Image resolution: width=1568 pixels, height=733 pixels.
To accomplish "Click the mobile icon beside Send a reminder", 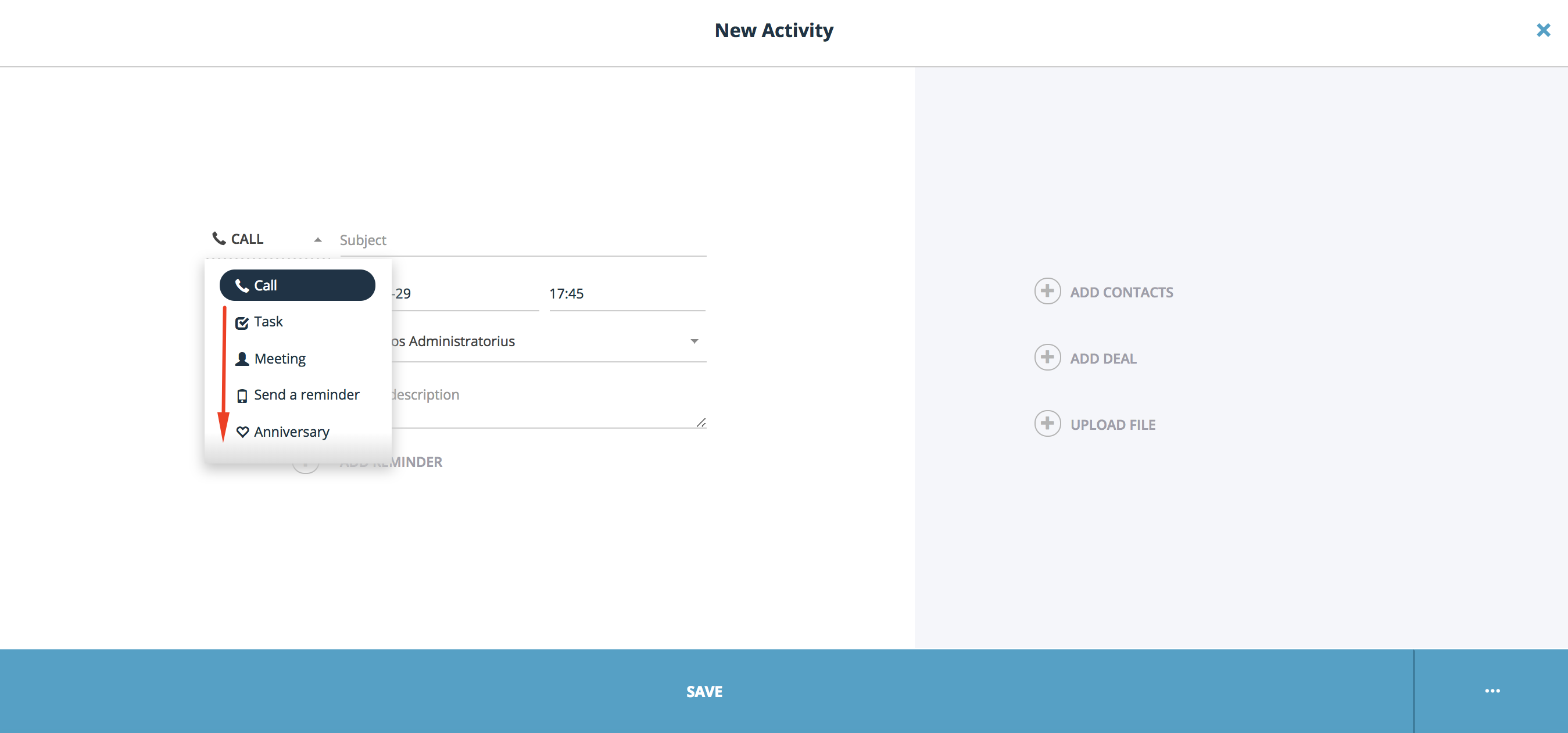I will click(x=242, y=396).
